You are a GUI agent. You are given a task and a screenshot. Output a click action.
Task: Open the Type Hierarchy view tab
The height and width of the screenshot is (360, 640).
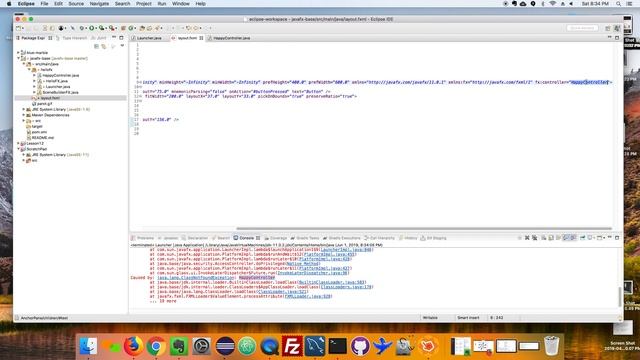[72, 38]
